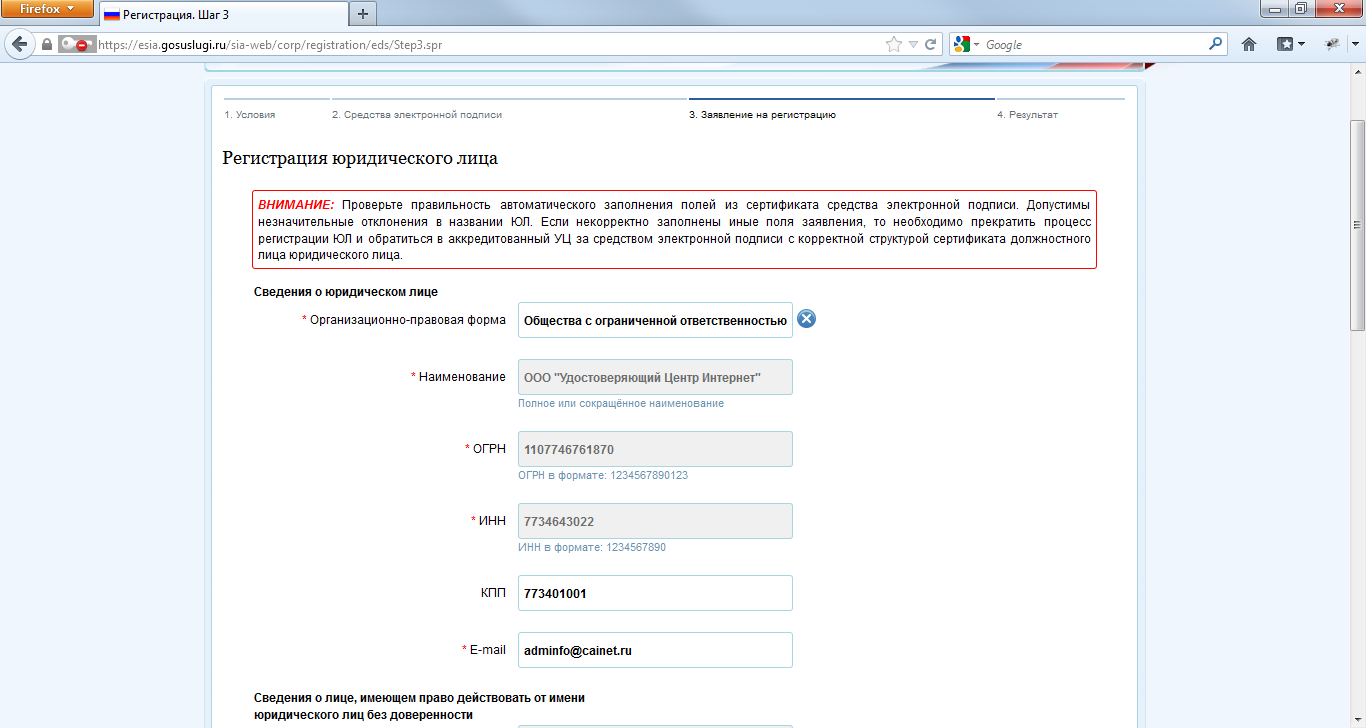Open the Google search engine selector
This screenshot has height=728, width=1366.
point(966,45)
